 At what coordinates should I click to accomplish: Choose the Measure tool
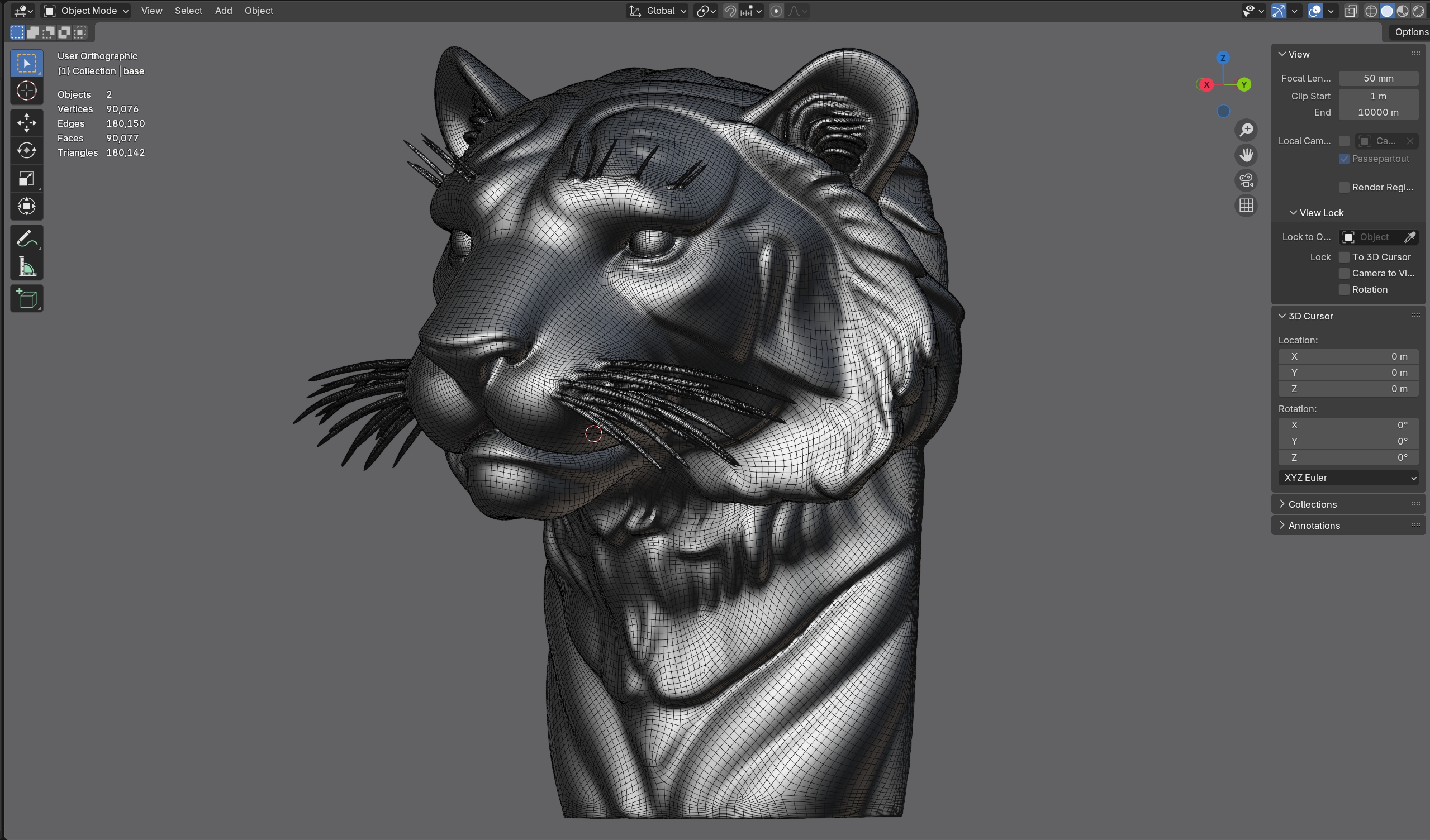click(x=26, y=266)
